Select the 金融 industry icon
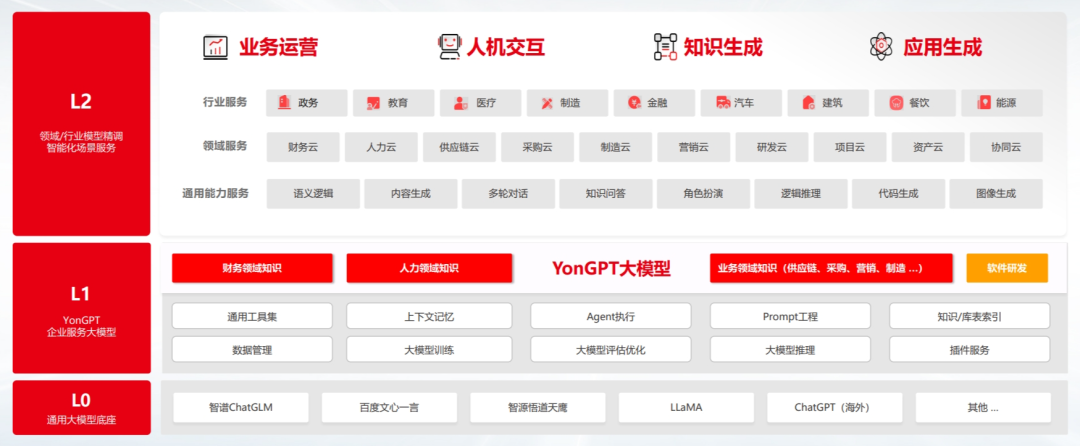 tap(634, 103)
